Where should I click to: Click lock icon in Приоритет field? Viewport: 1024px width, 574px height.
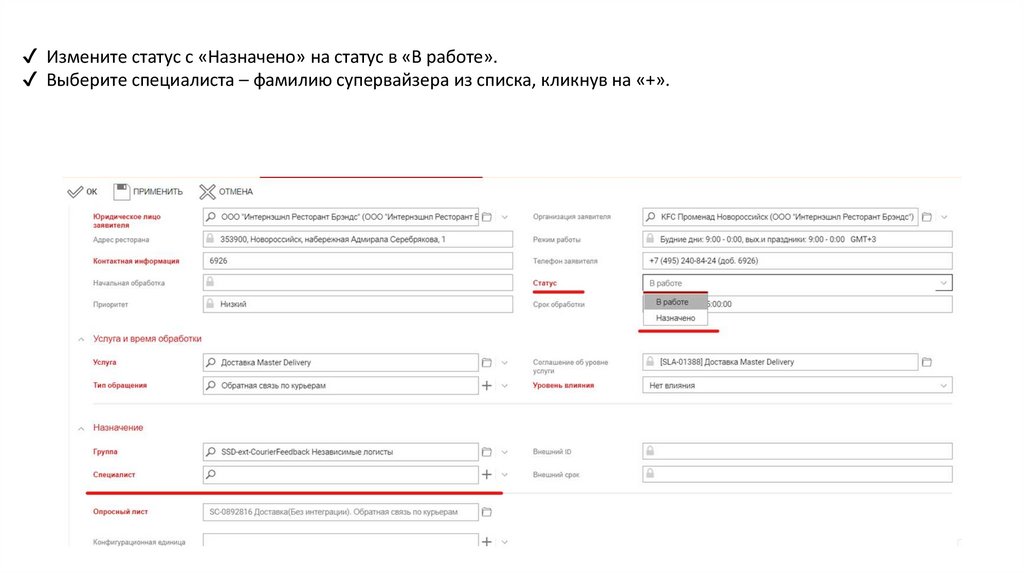pyautogui.click(x=210, y=304)
